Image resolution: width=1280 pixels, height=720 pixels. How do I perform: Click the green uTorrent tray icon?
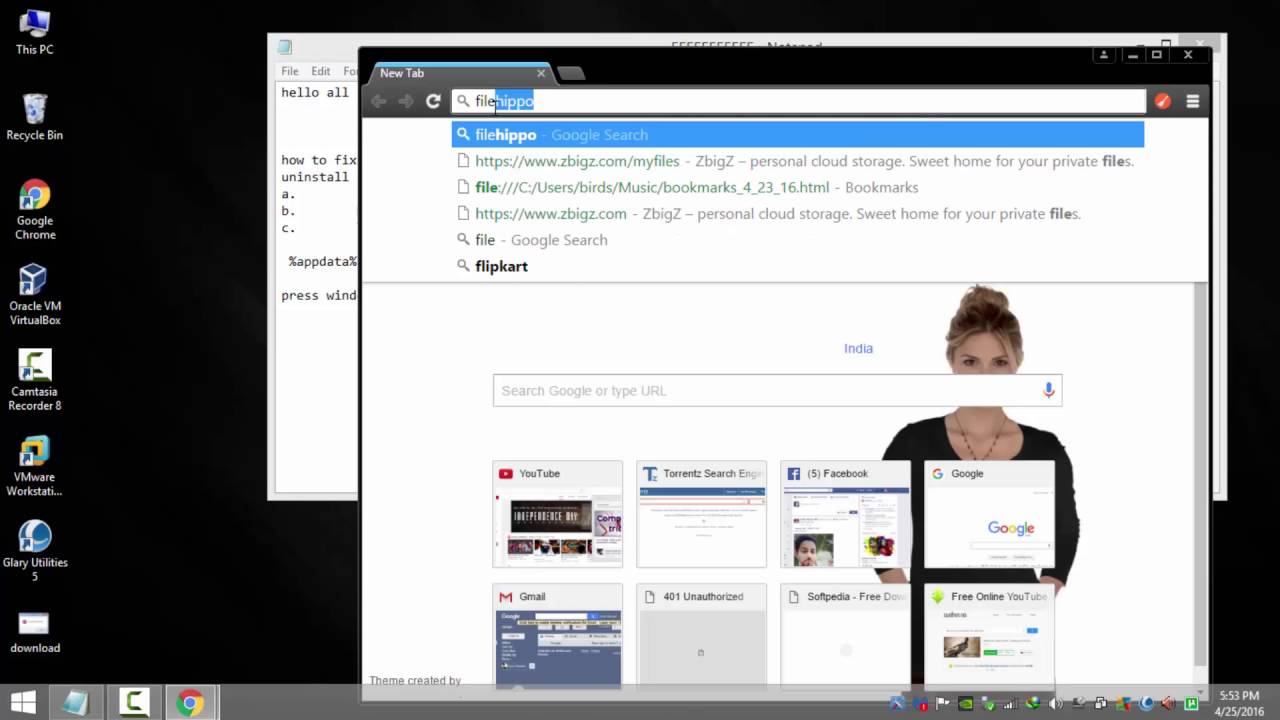1191,704
